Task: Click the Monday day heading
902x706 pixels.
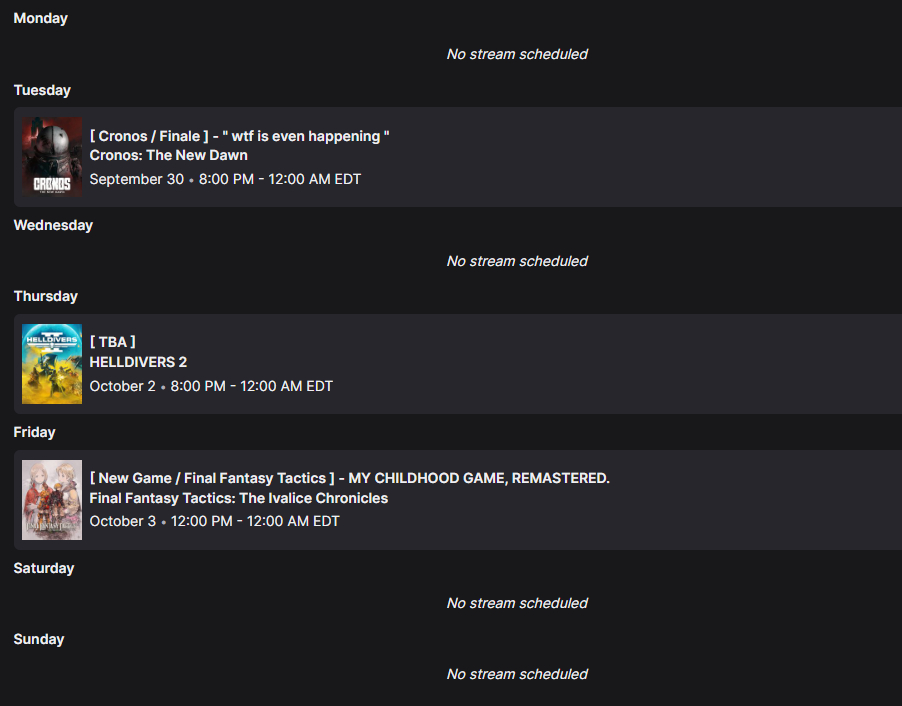Action: 41,18
